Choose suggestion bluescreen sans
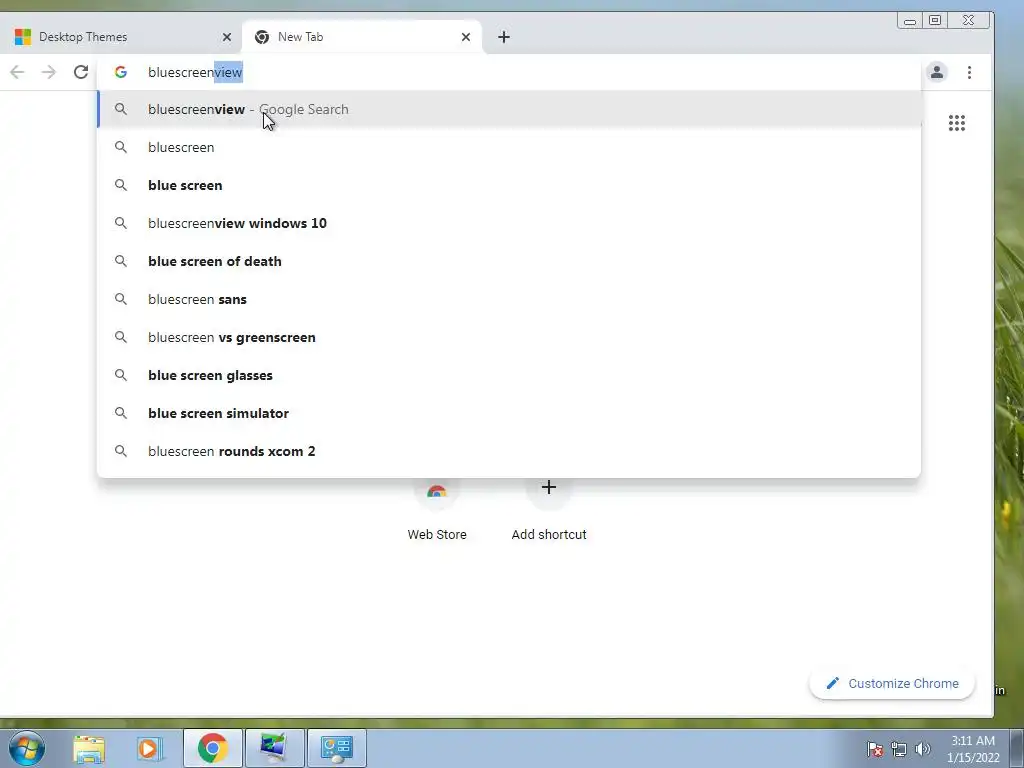Screen dimensions: 1024x768 coord(509,299)
